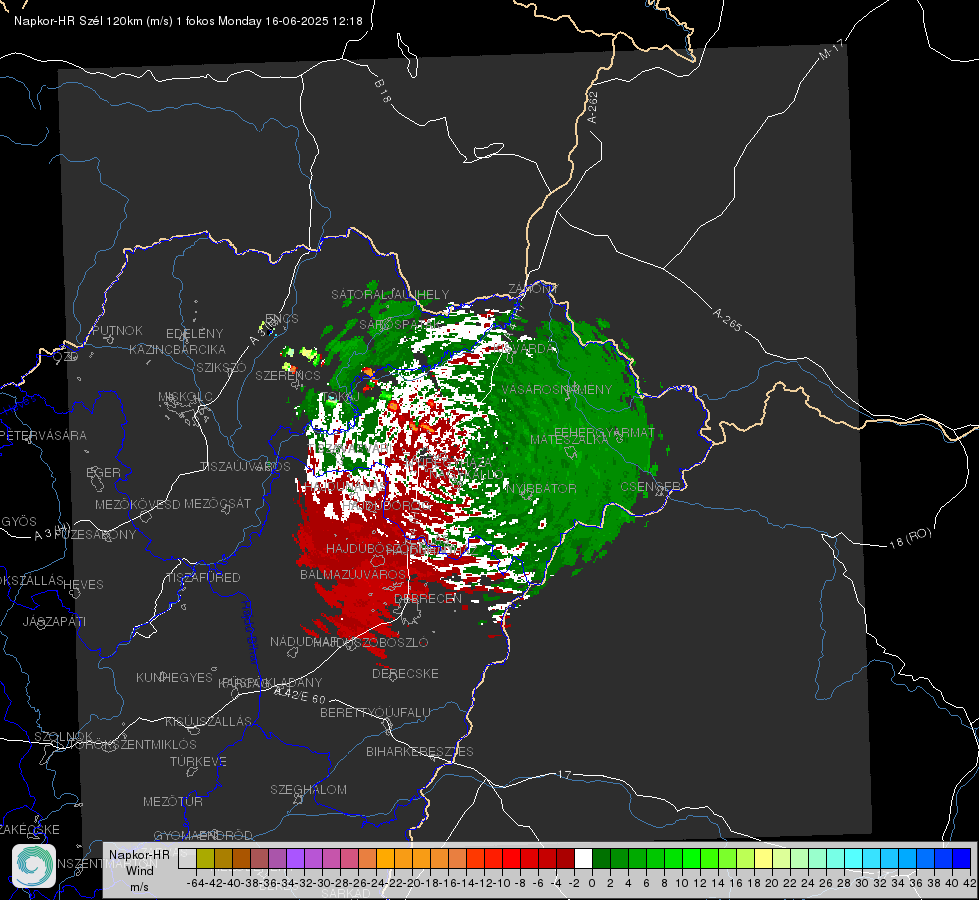Select the olive swatch between -64 and -42

(x=205, y=858)
